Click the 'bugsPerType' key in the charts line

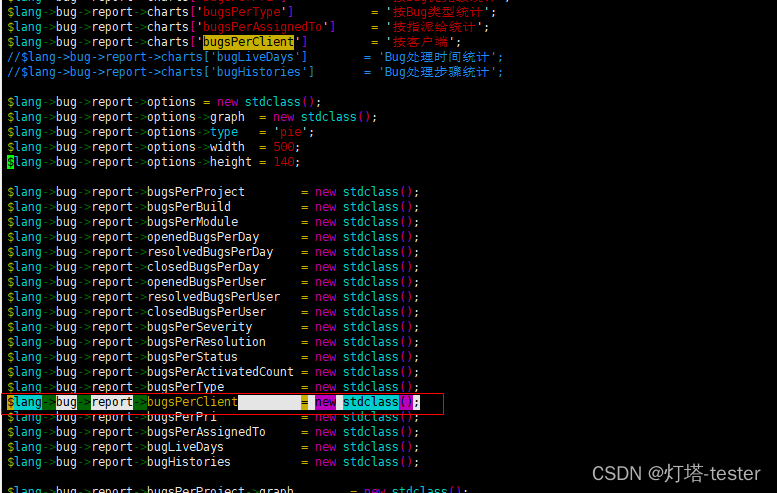pos(241,12)
